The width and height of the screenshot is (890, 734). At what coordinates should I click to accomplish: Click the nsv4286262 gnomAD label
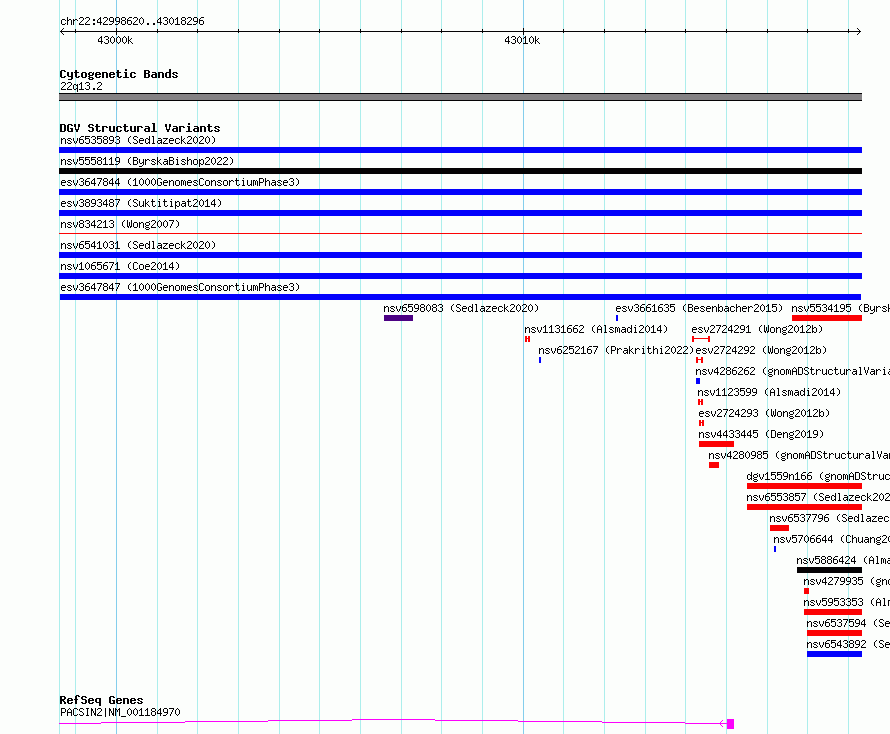[x=792, y=371]
